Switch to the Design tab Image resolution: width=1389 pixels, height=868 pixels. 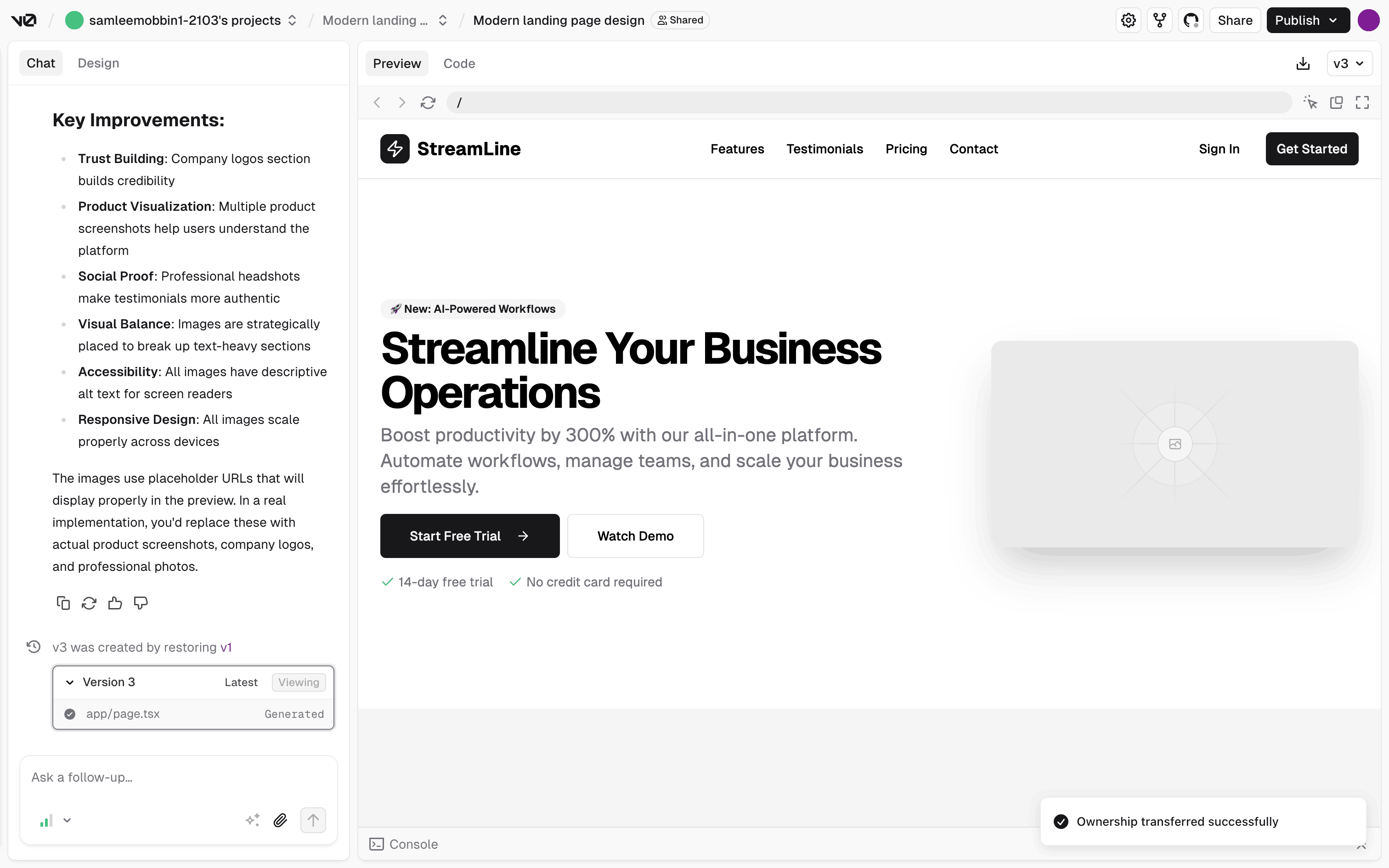click(x=98, y=63)
